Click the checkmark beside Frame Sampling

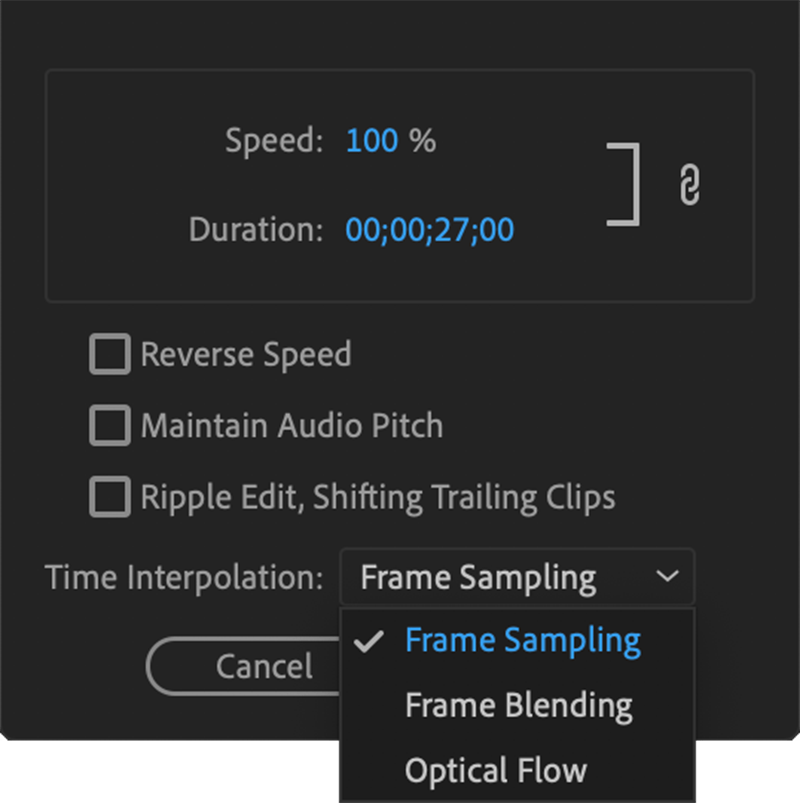point(370,639)
